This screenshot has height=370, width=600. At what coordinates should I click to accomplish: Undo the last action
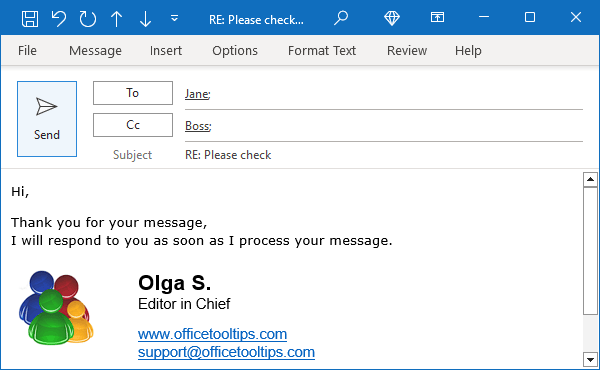pos(59,18)
